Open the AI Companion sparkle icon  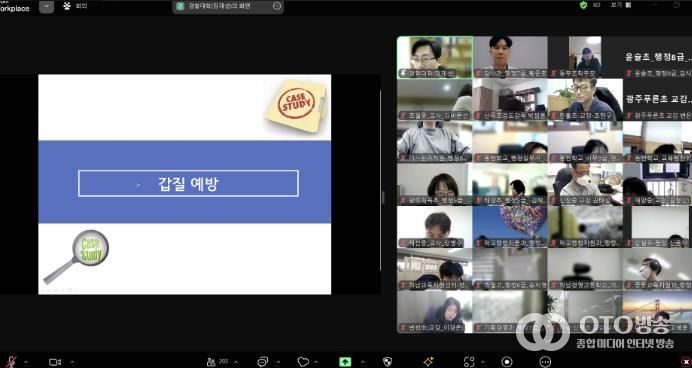click(428, 362)
